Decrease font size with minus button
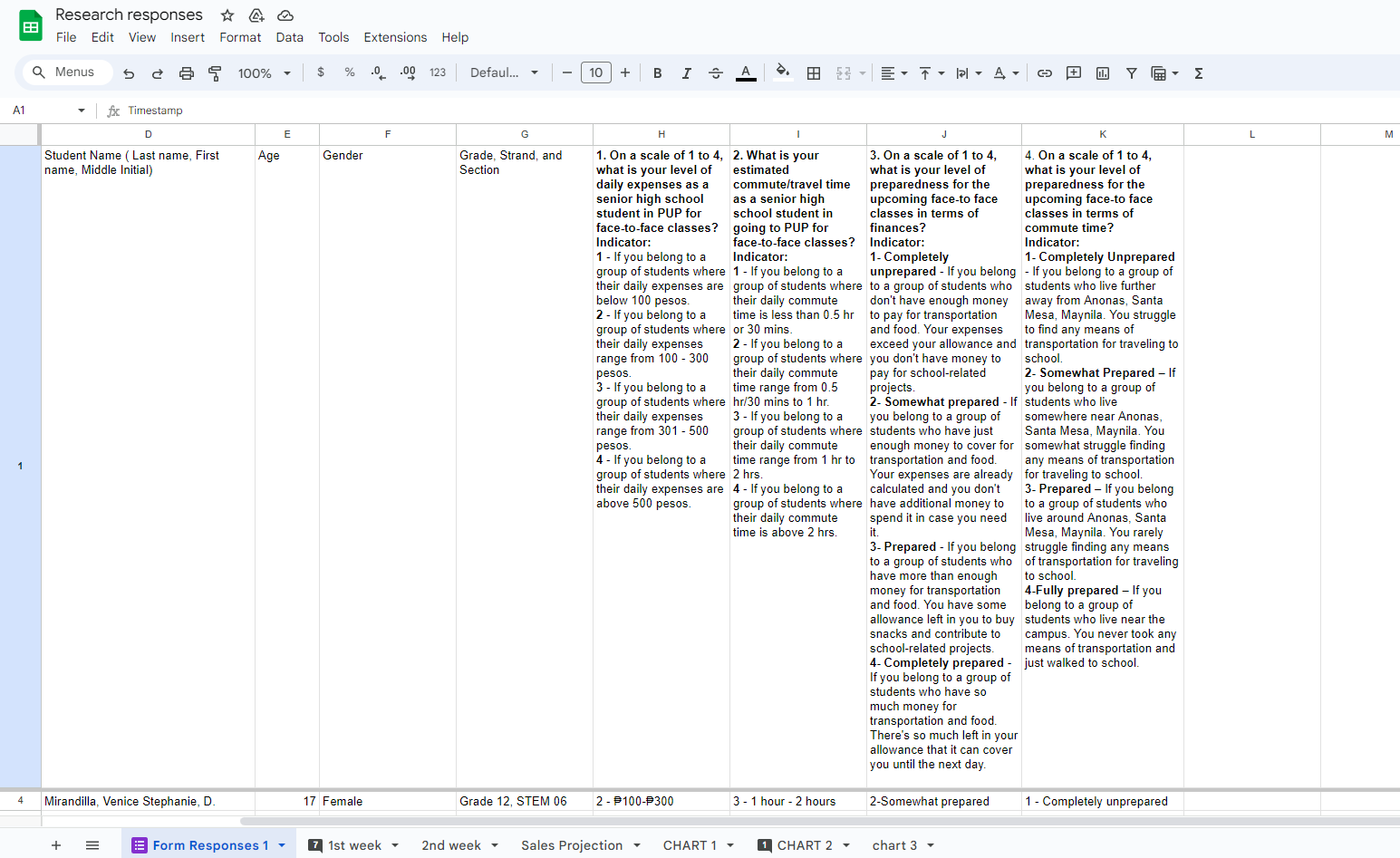This screenshot has width=1400, height=858. coord(567,72)
